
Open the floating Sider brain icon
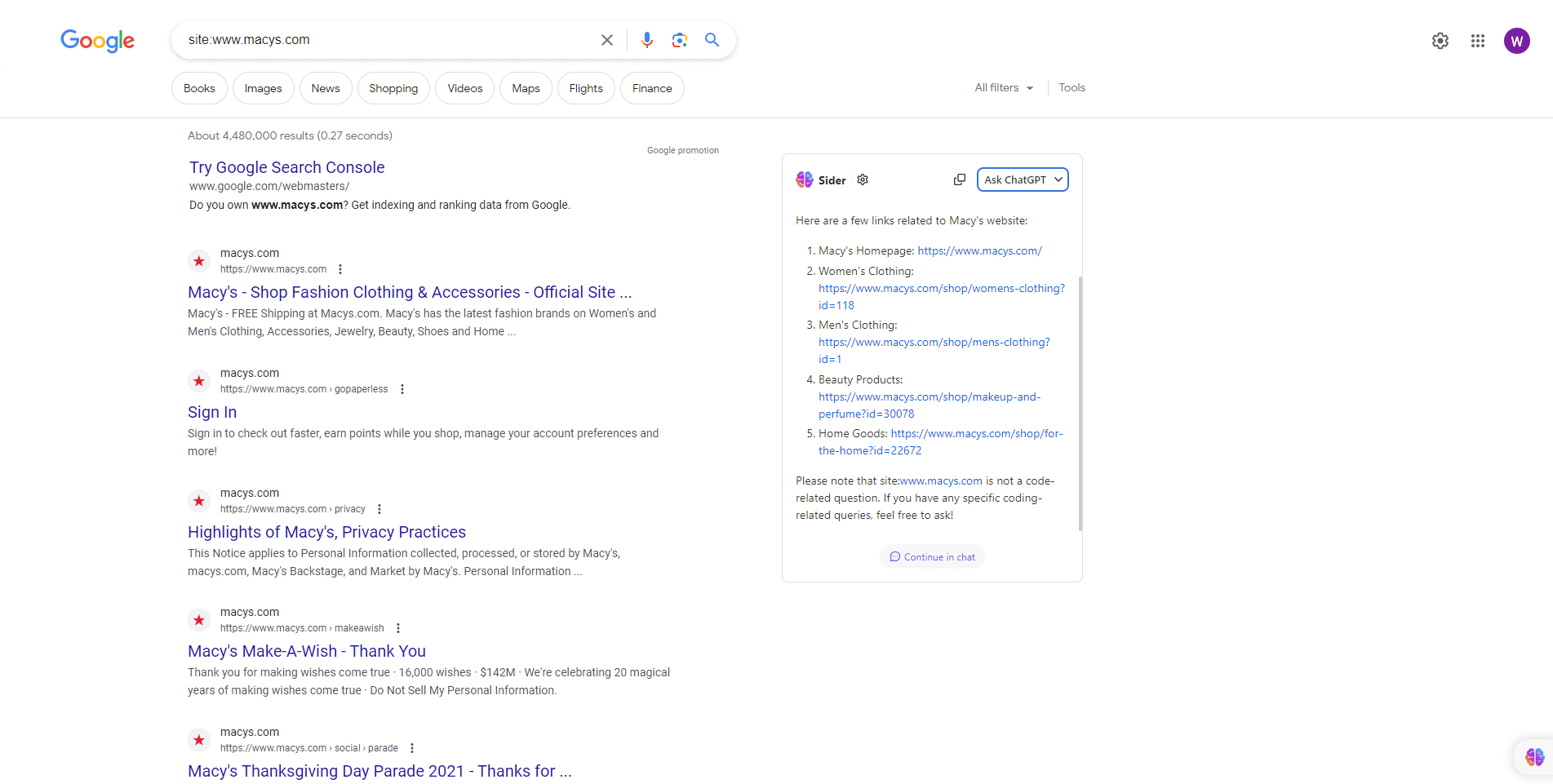click(x=1533, y=757)
